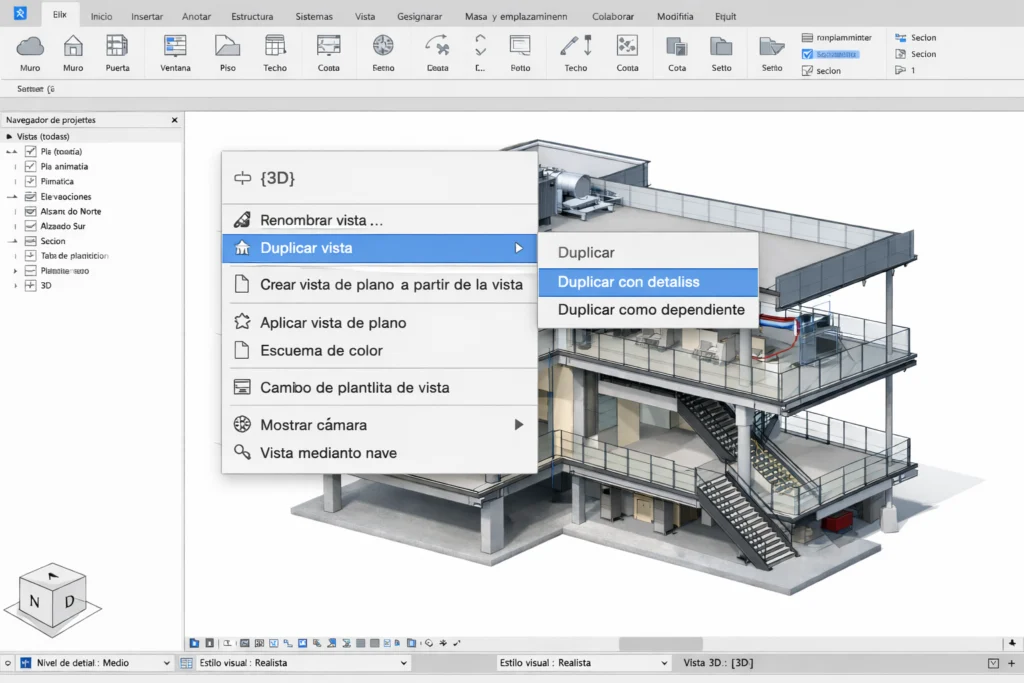
Task: Open the Nivel de detial dropdown
Action: coord(166,662)
